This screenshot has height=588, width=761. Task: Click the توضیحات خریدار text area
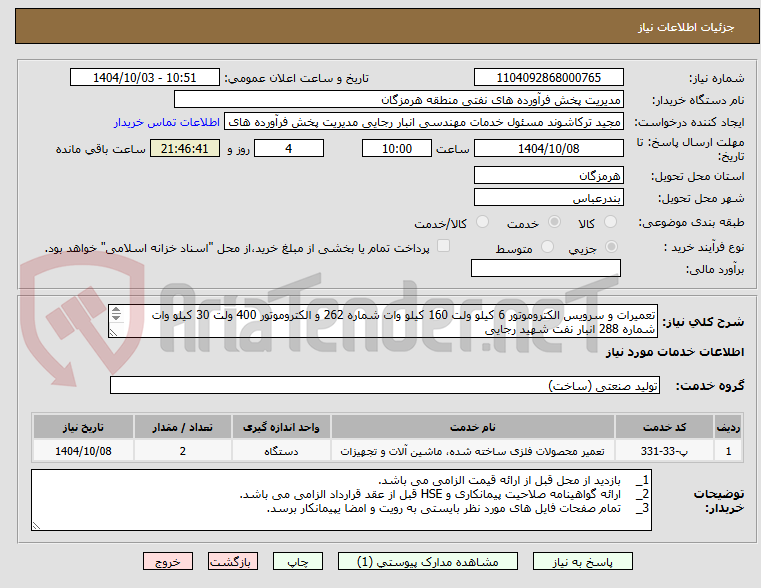tap(341, 500)
